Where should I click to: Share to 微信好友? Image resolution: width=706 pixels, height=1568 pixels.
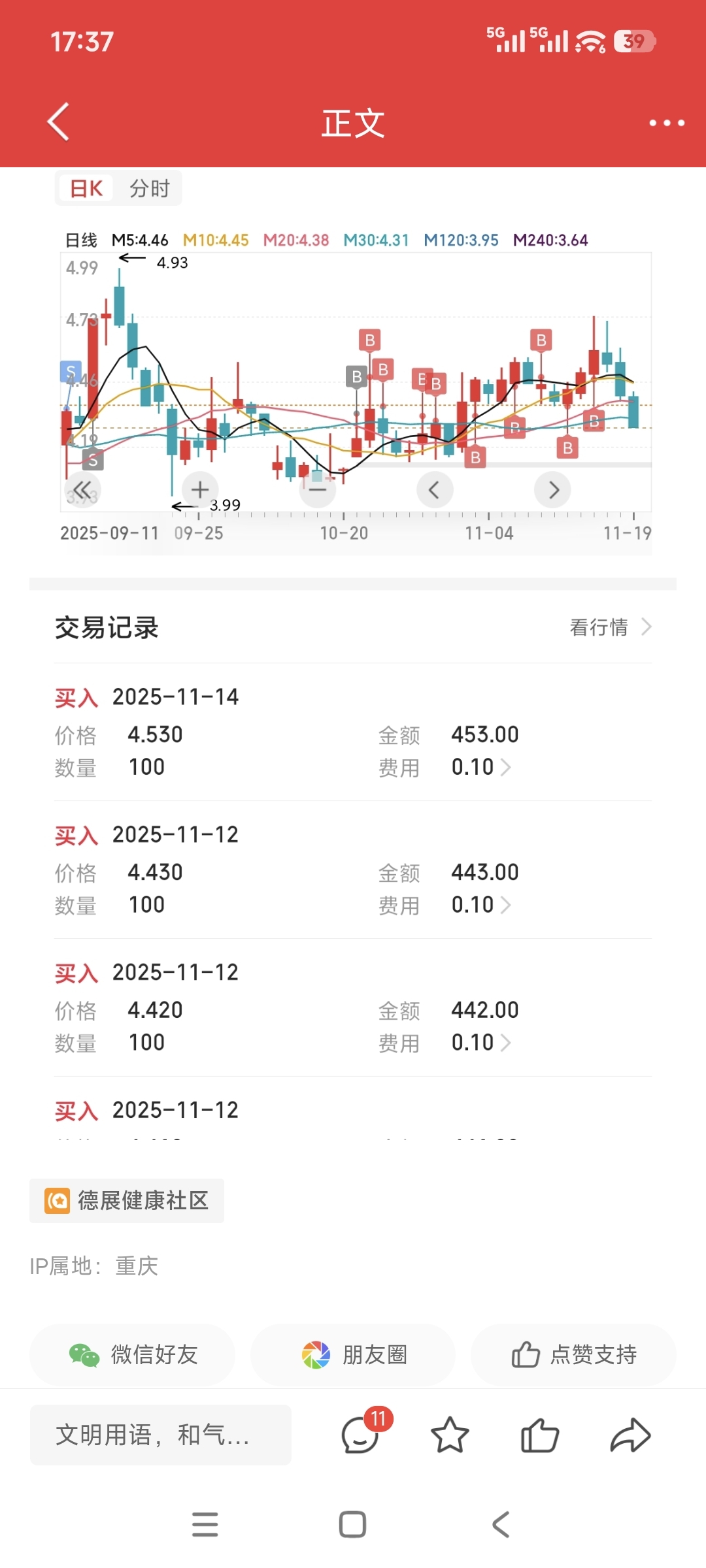coord(133,1354)
